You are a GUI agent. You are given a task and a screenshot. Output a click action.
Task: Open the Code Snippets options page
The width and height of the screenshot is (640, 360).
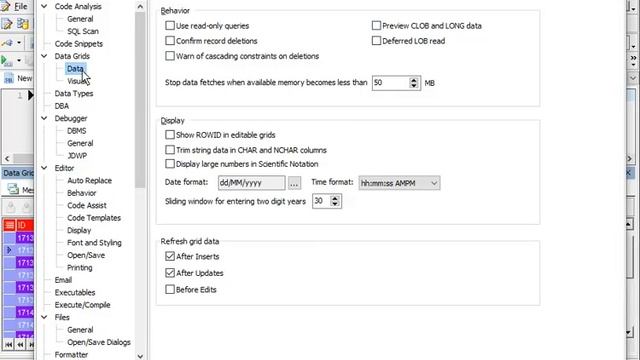point(79,44)
